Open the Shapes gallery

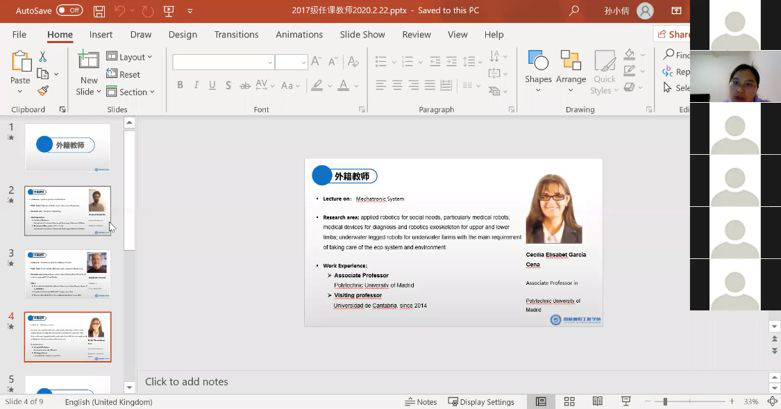[538, 67]
